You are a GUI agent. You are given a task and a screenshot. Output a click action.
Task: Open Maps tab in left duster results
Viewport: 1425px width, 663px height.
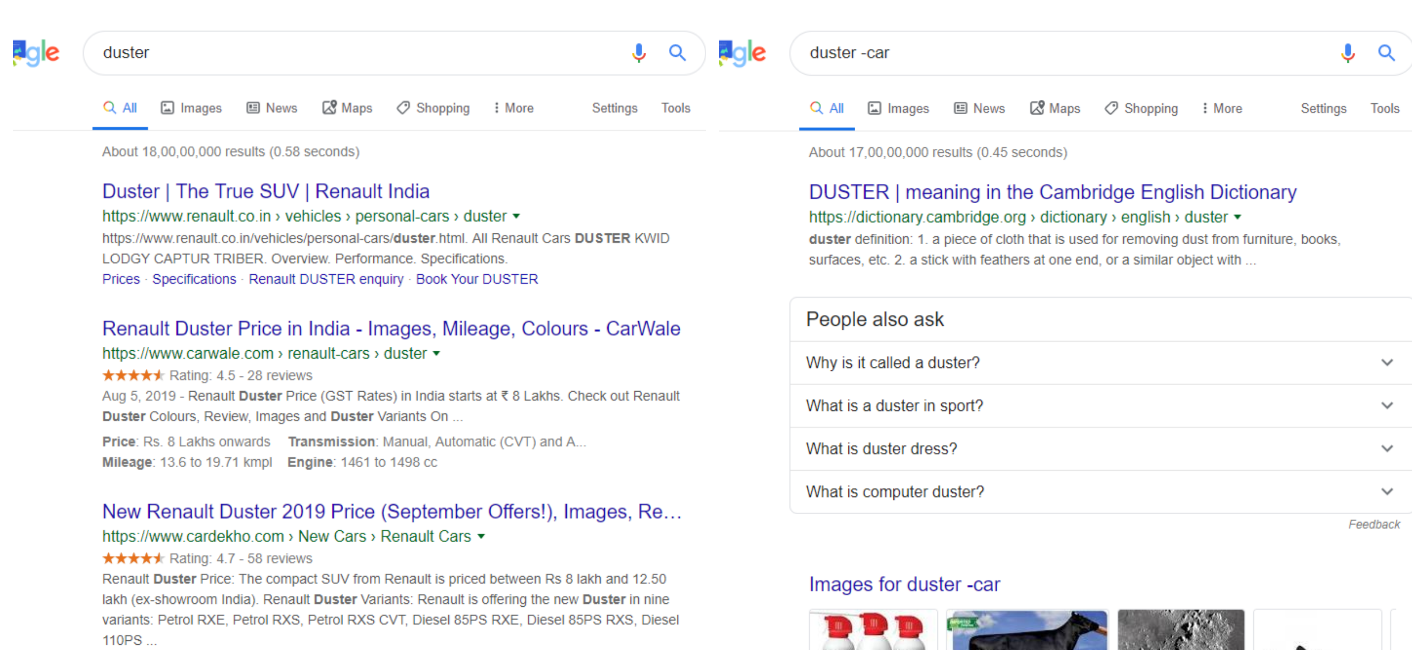[347, 108]
